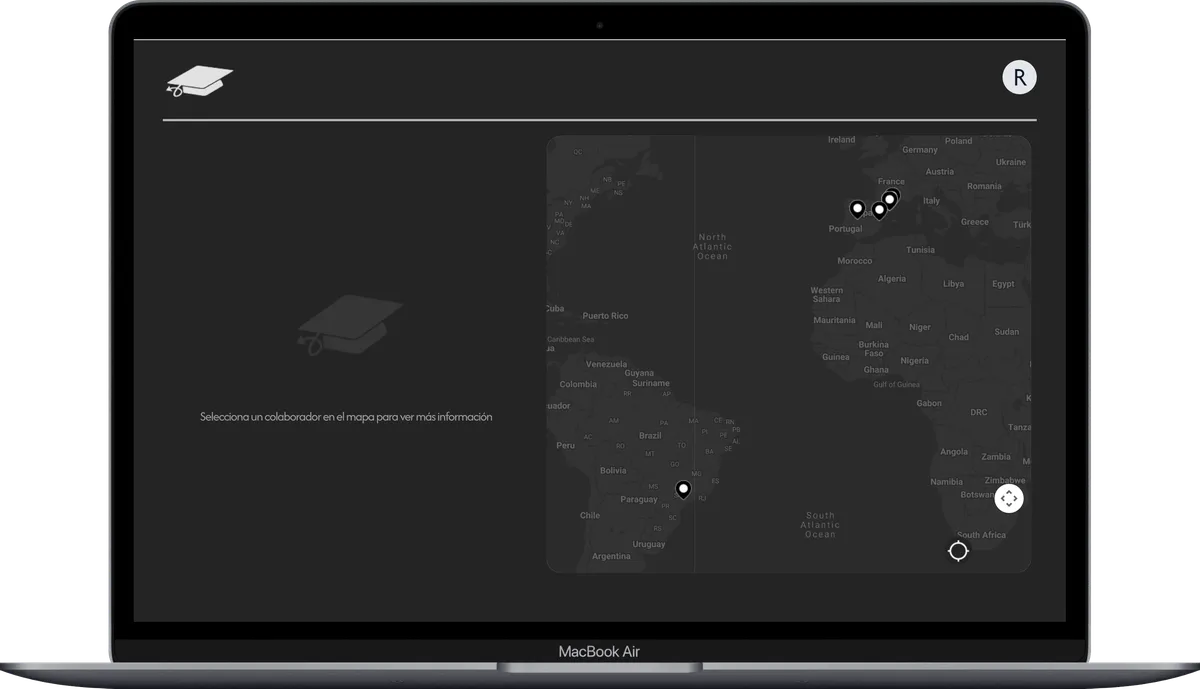The width and height of the screenshot is (1200, 689).
Task: Click the South Atlantic Ocean label
Action: tap(819, 525)
